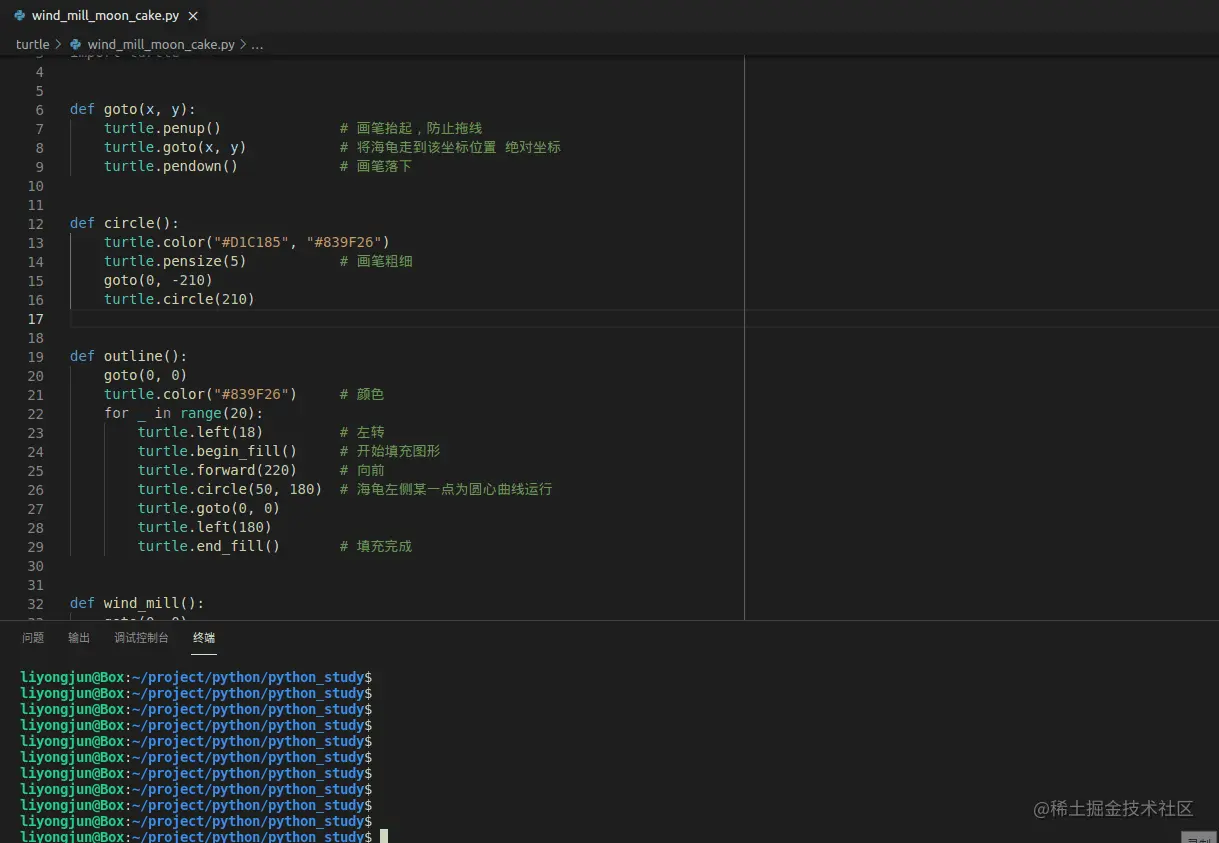Click the comment '向前'
Viewport: 1219px width, 843px height.
click(370, 470)
